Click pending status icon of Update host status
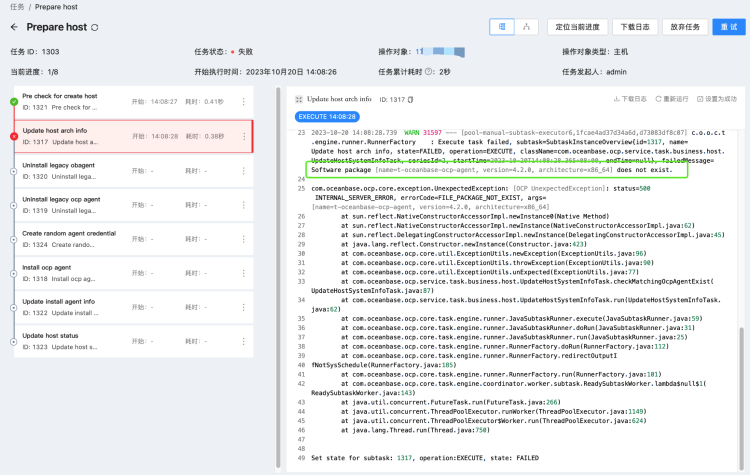This screenshot has width=750, height=475. [14, 342]
